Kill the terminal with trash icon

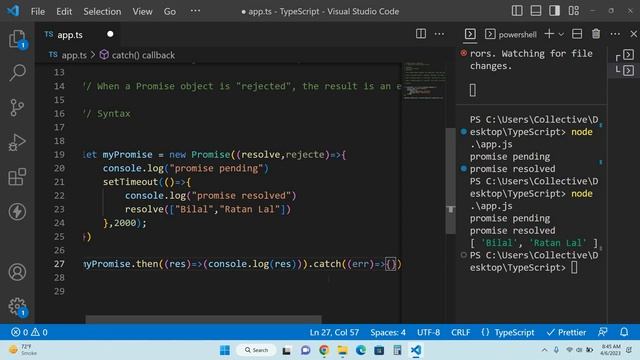click(596, 34)
